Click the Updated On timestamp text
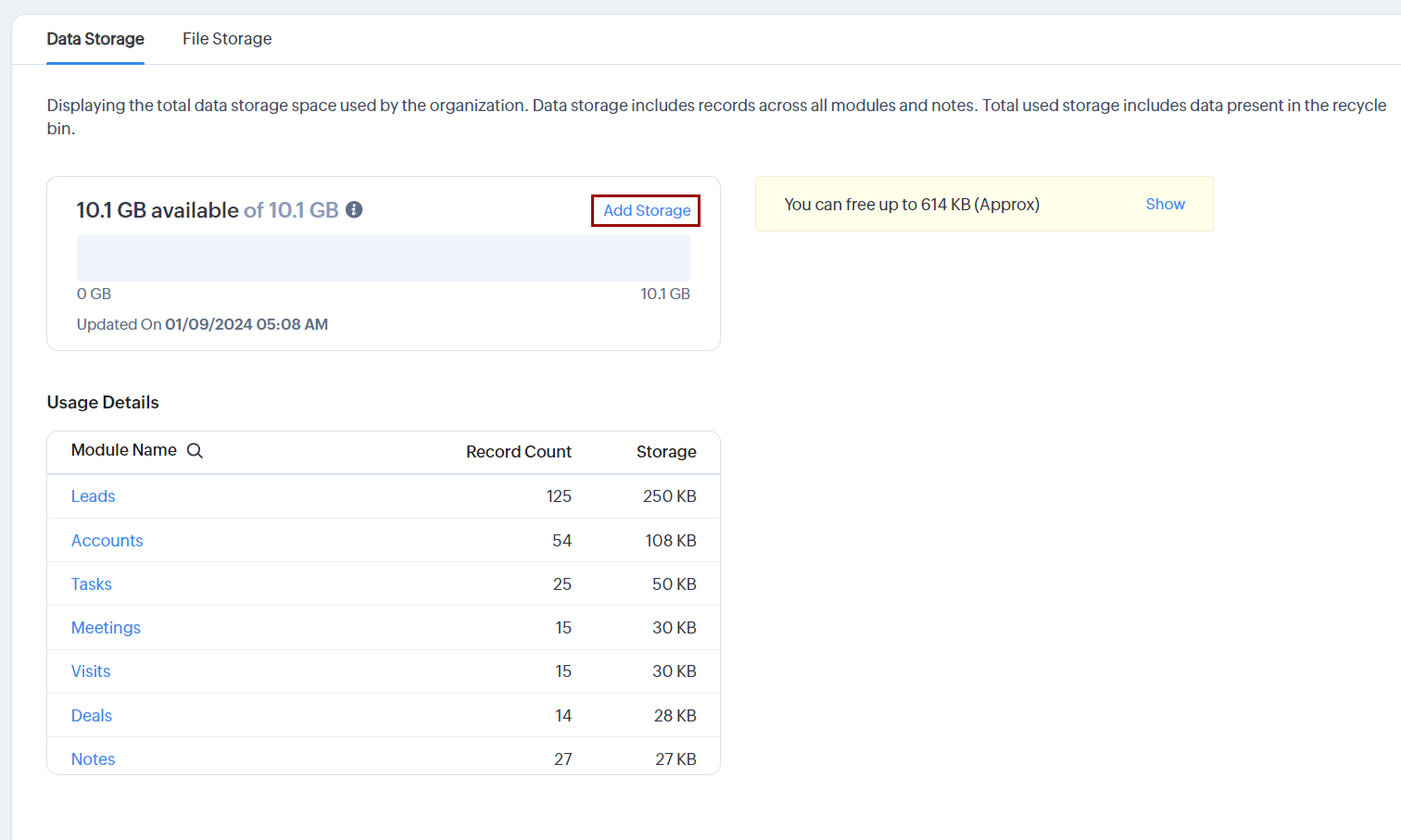This screenshot has width=1401, height=840. point(202,324)
